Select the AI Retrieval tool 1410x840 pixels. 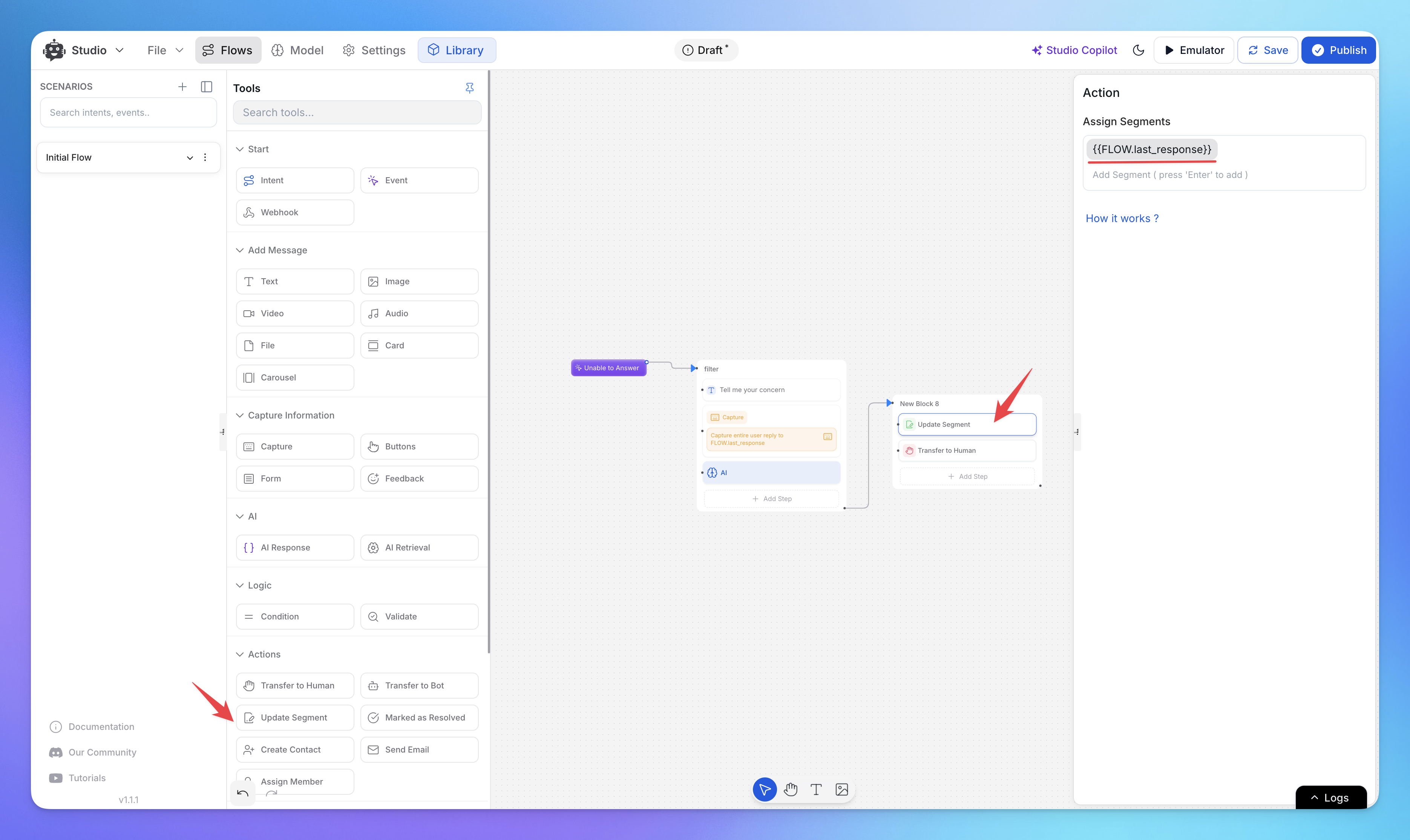(x=420, y=547)
